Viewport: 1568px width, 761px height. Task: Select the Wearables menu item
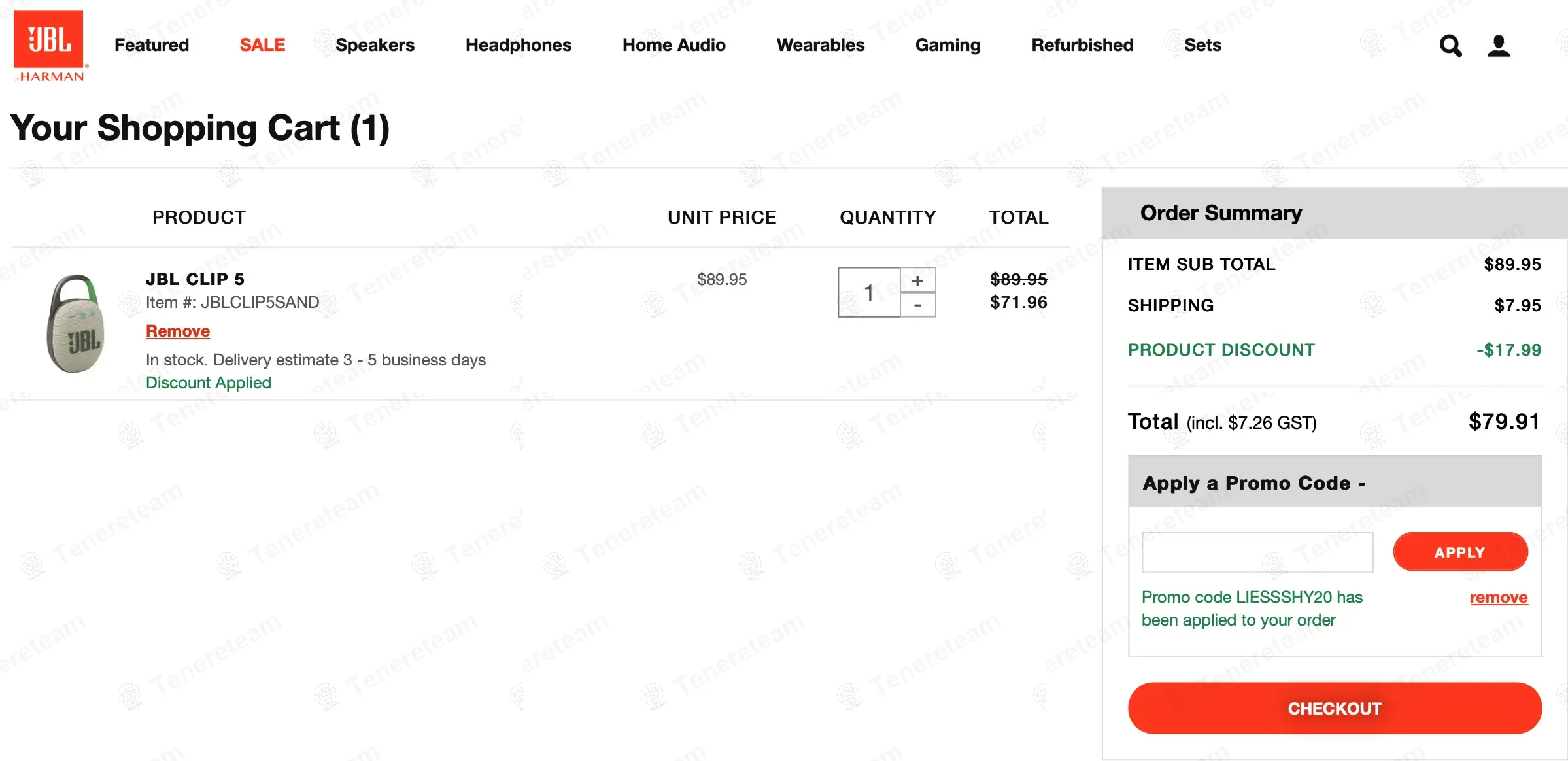[x=821, y=45]
